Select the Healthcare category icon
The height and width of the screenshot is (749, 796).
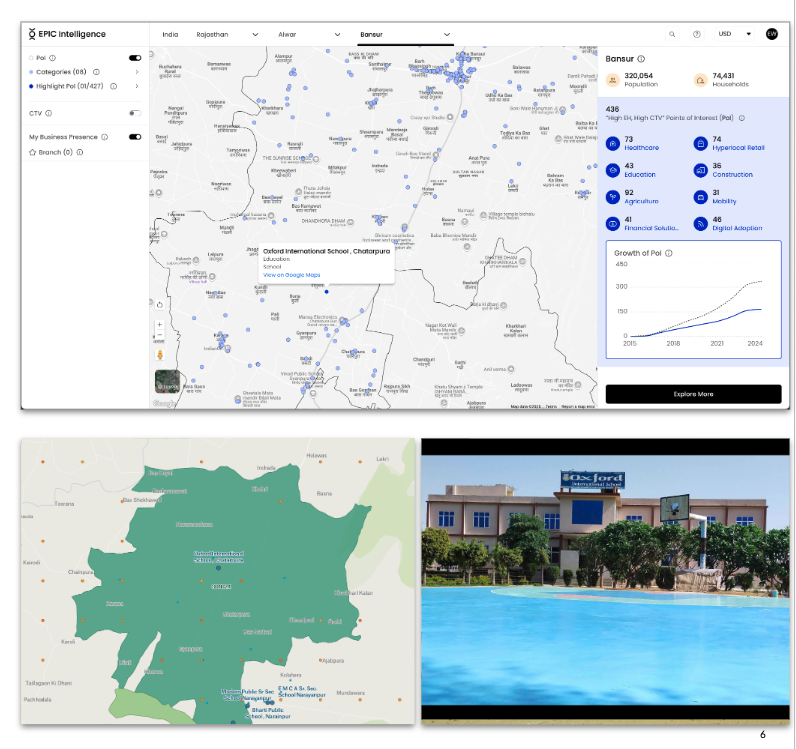613,144
